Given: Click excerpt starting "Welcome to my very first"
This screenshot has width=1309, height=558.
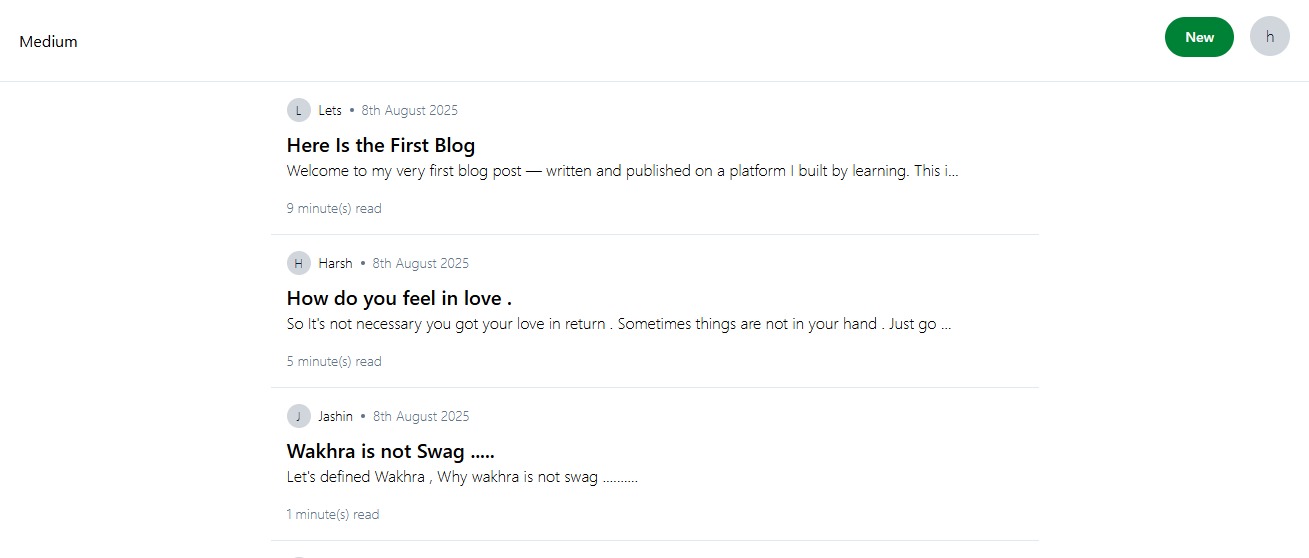Looking at the screenshot, I should pyautogui.click(x=622, y=171).
